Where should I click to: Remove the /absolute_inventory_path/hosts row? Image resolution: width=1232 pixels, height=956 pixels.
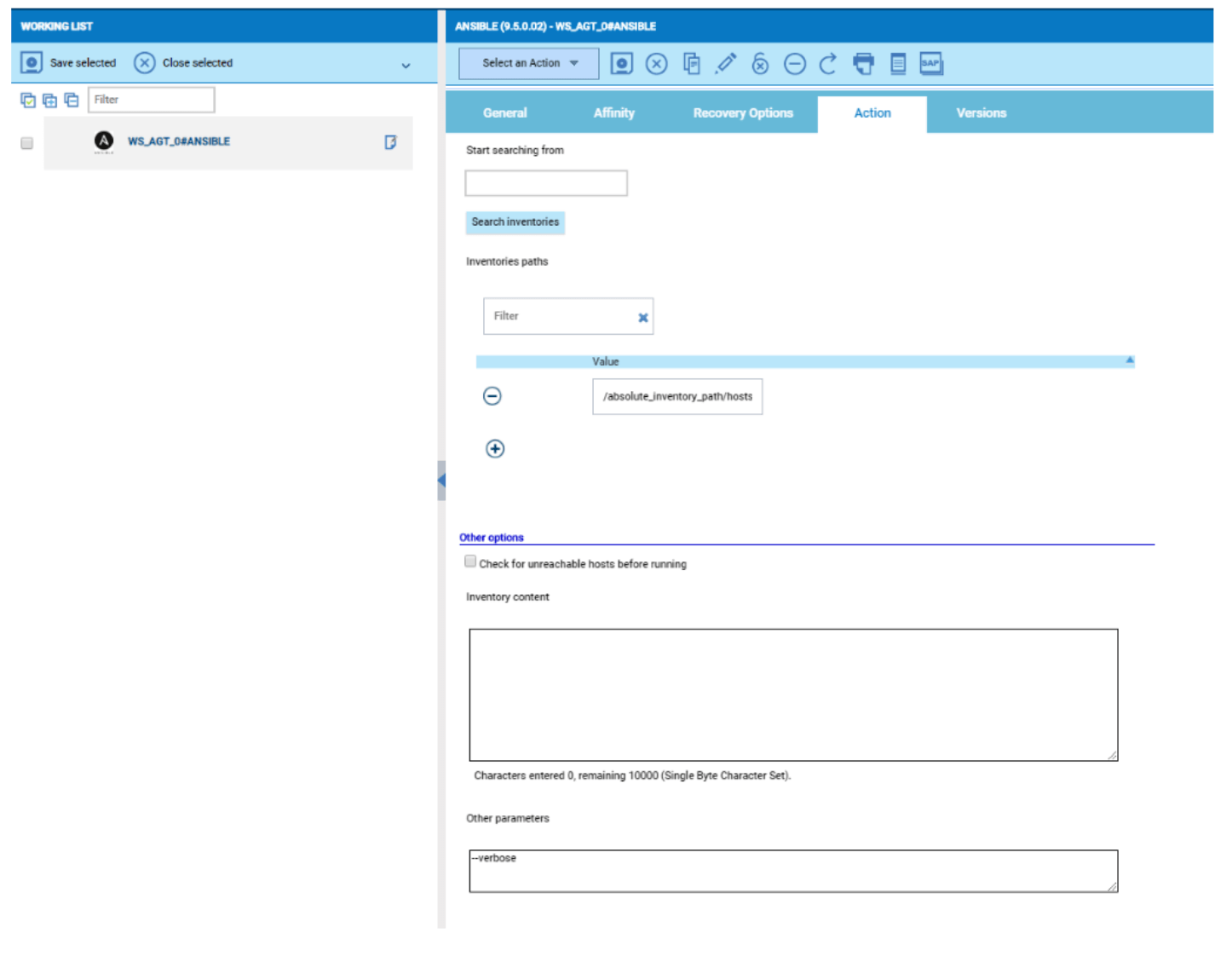[x=492, y=396]
